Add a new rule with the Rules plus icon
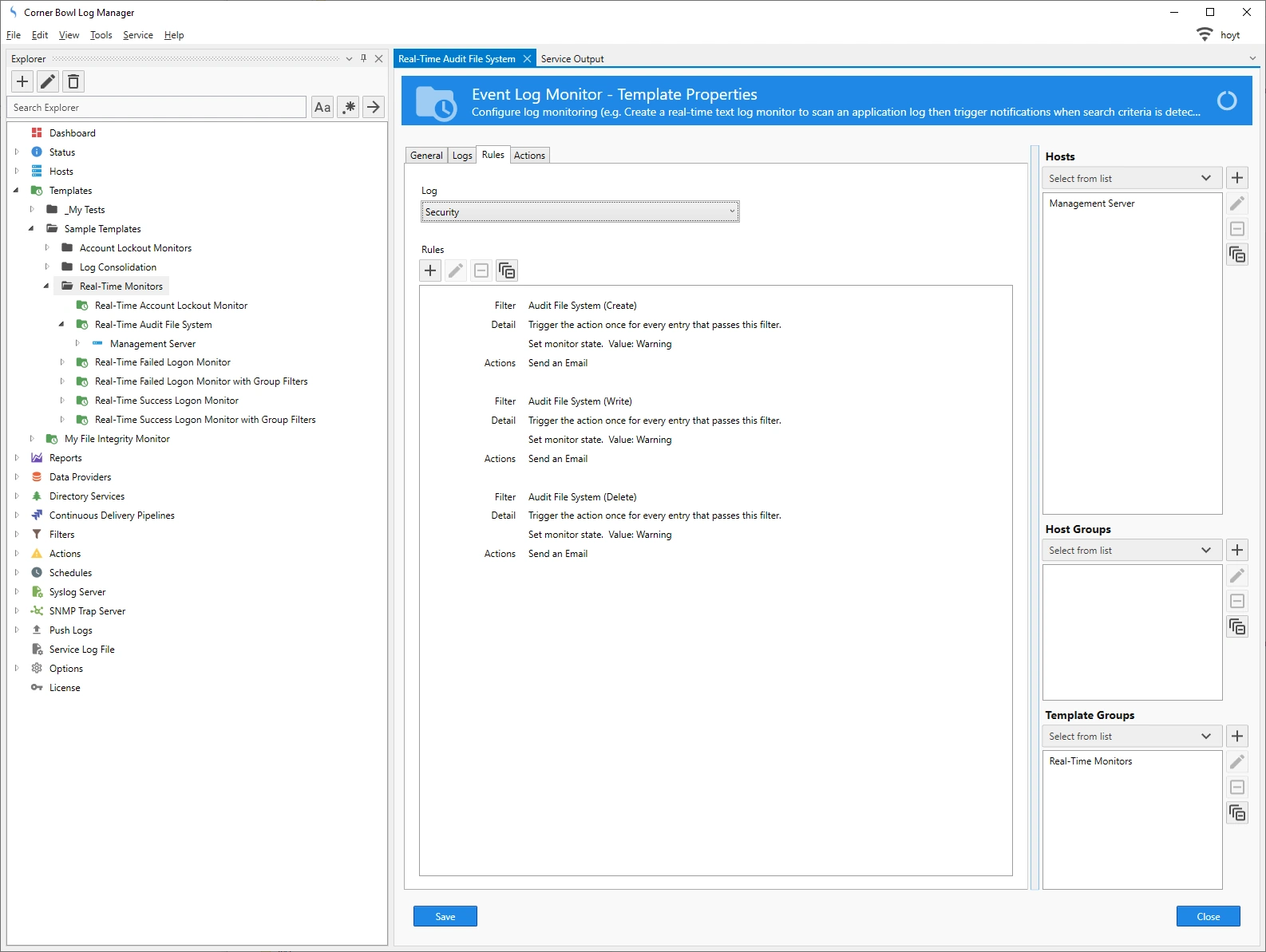The image size is (1266, 952). tap(430, 271)
